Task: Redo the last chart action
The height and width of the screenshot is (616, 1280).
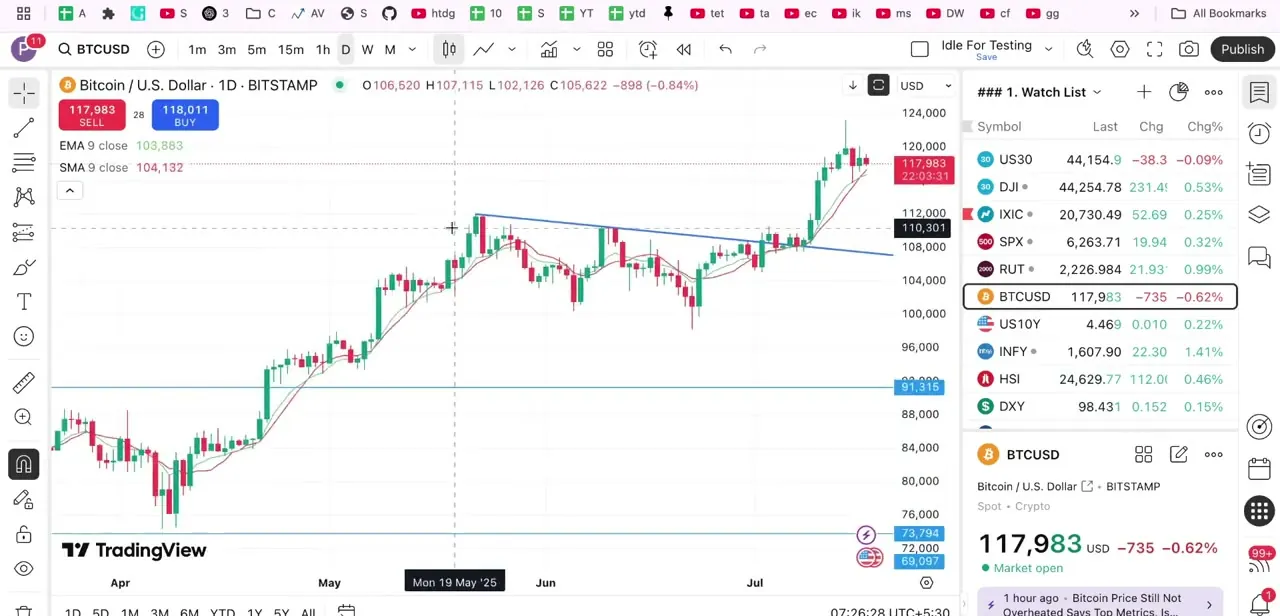Action: click(x=760, y=49)
